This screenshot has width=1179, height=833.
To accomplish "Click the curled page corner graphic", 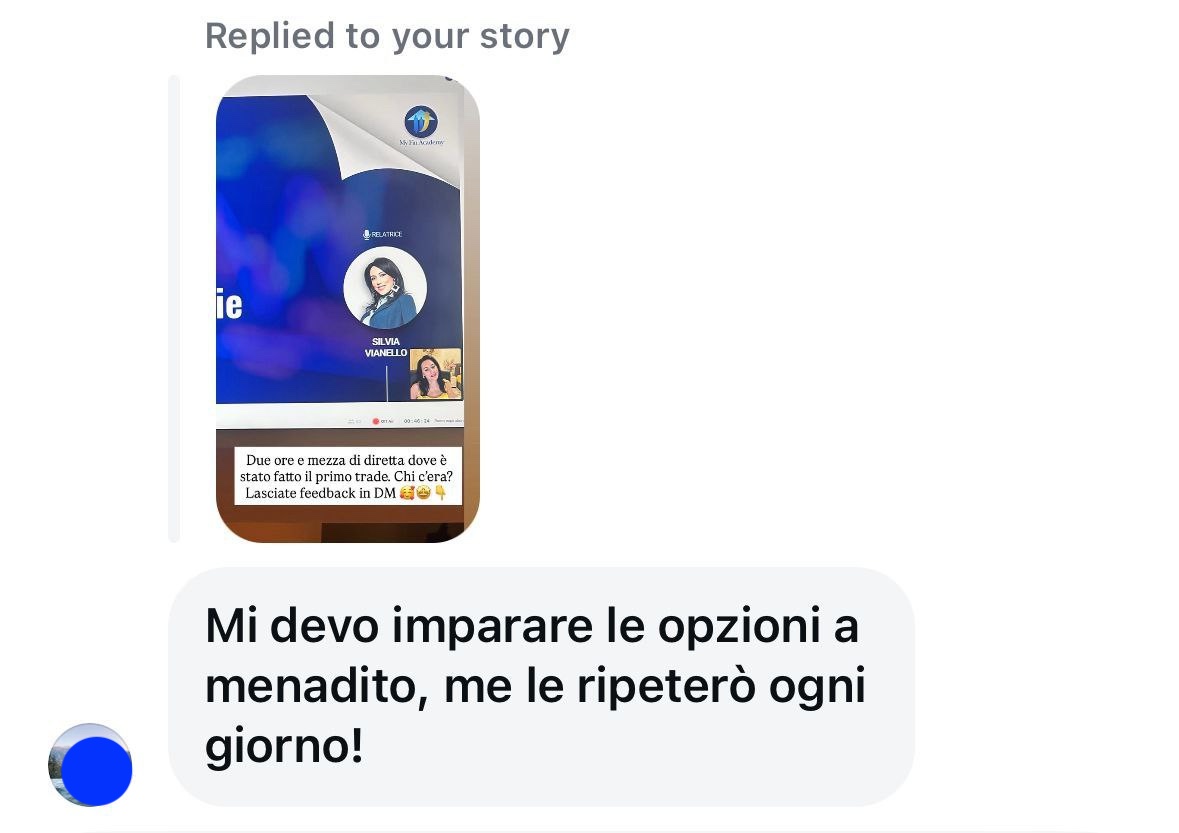I will [x=383, y=140].
